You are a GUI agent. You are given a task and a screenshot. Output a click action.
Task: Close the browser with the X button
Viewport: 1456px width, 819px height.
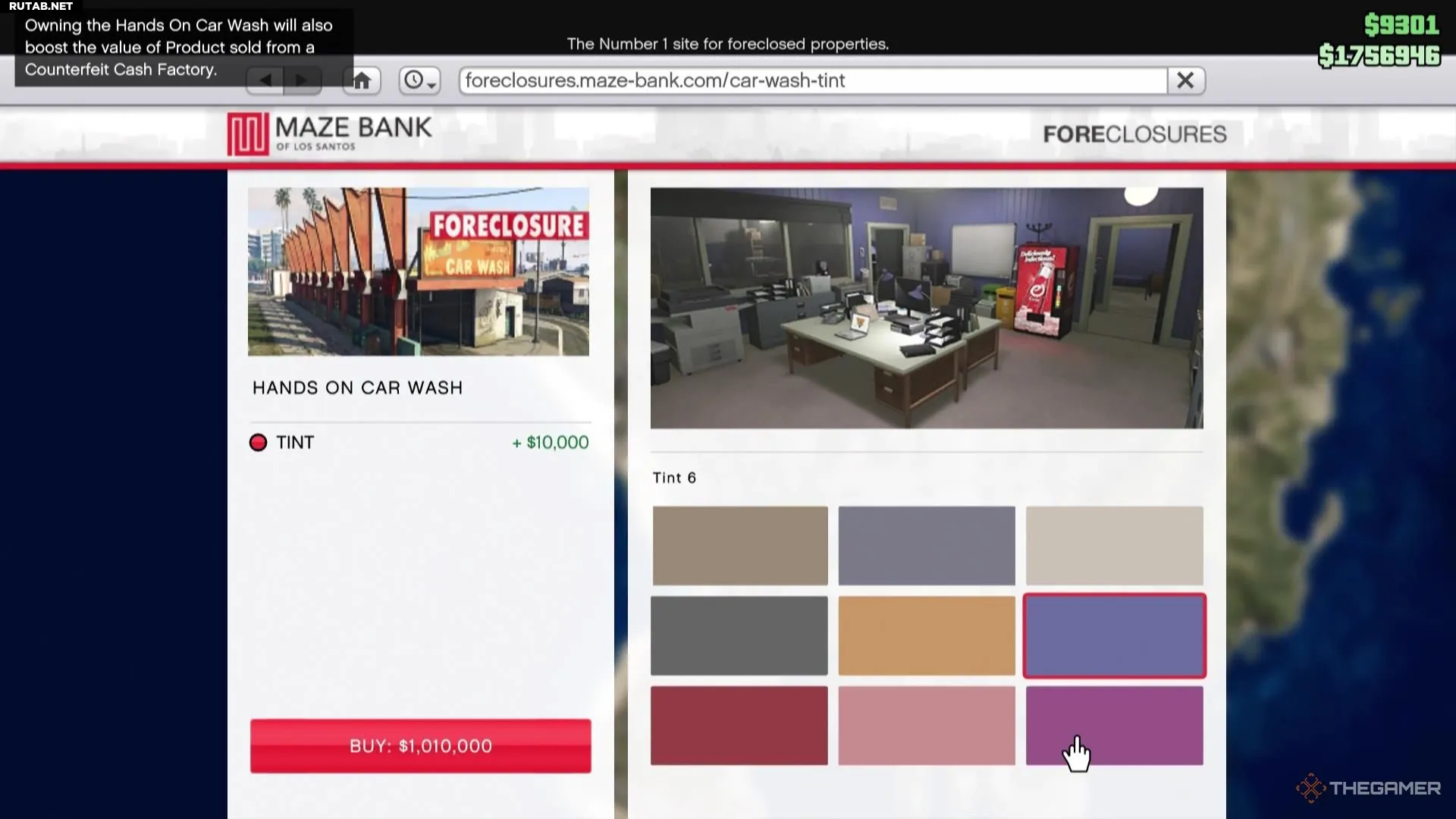coord(1186,80)
